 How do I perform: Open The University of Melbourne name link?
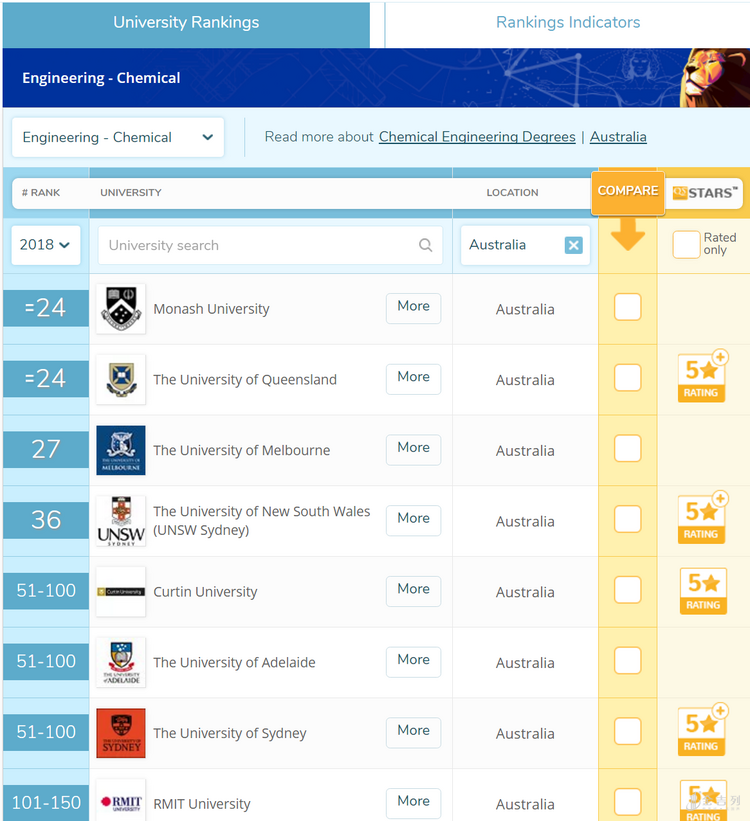coord(241,450)
